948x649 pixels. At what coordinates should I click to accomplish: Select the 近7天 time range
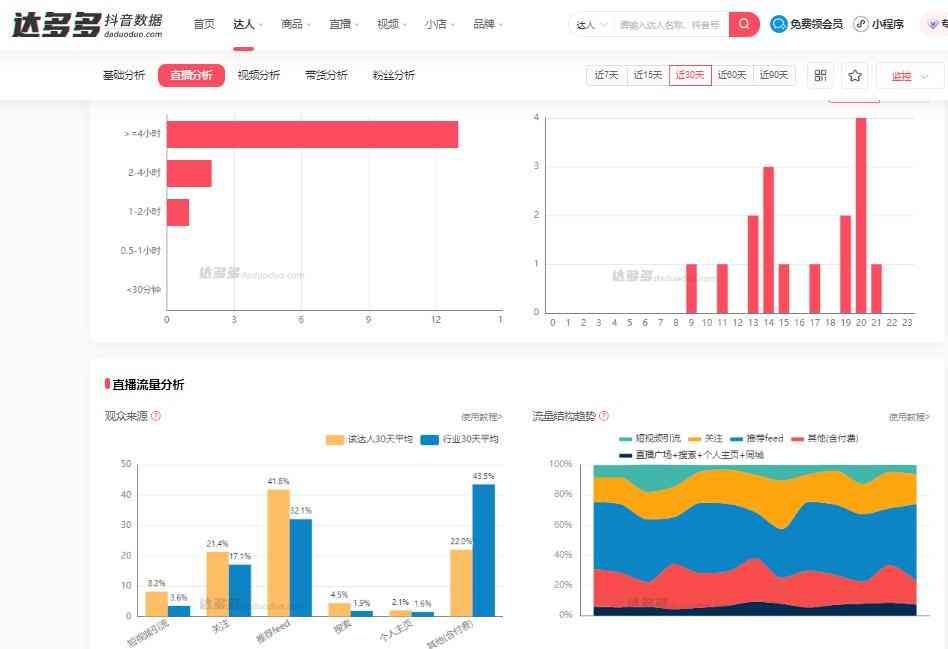click(606, 75)
